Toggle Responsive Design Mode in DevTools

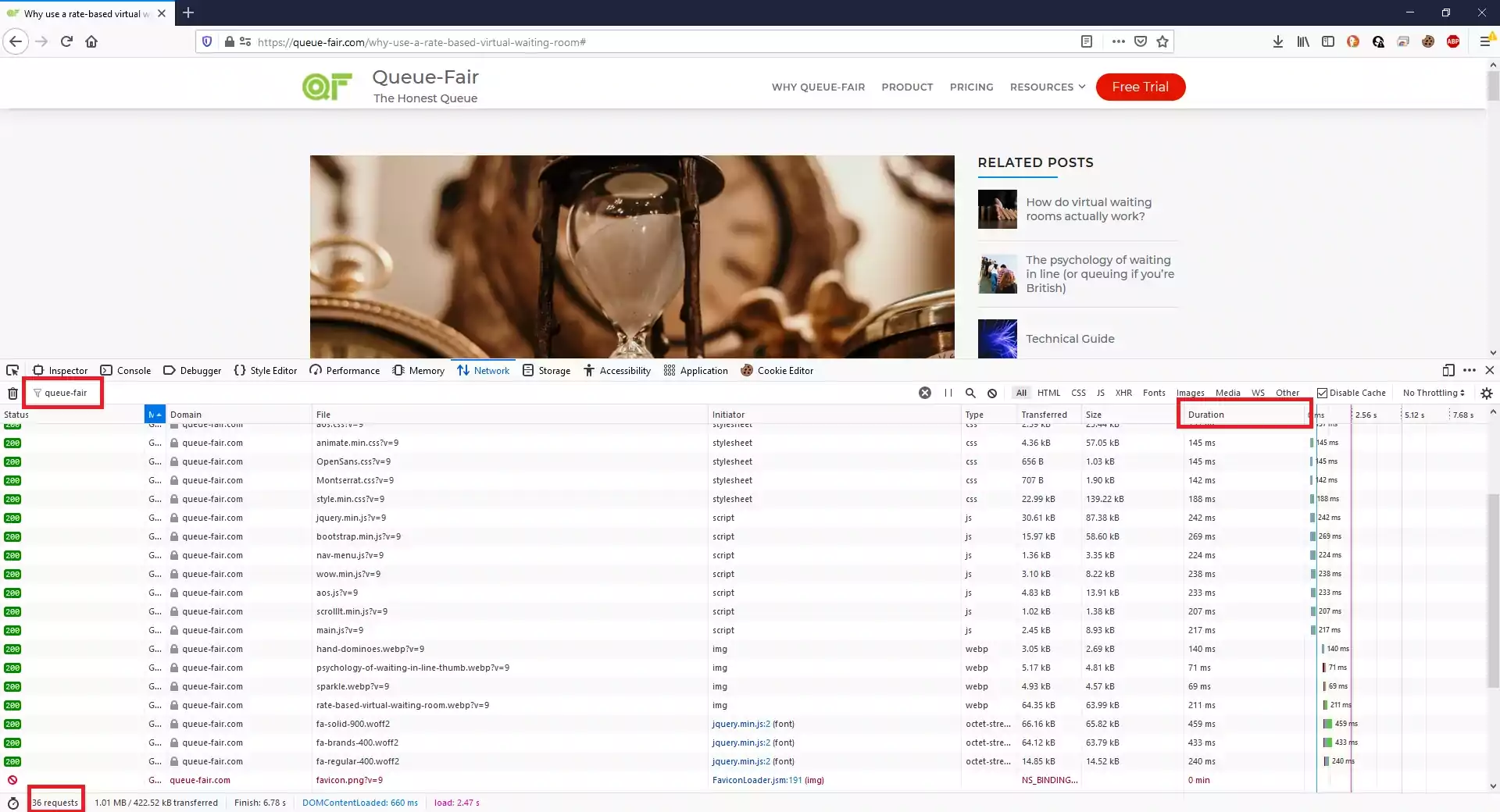[x=1448, y=369]
